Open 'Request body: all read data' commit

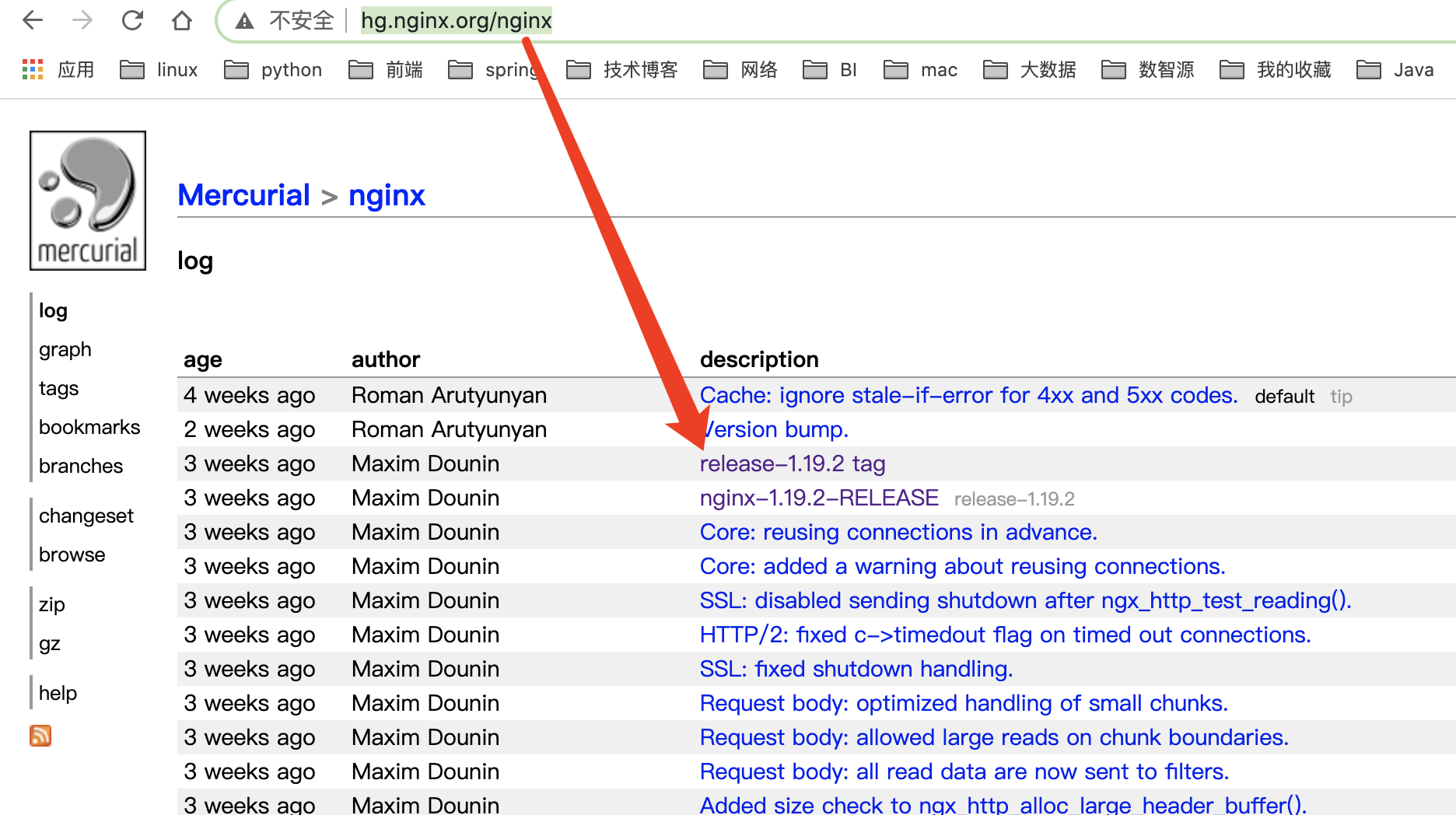(x=964, y=771)
